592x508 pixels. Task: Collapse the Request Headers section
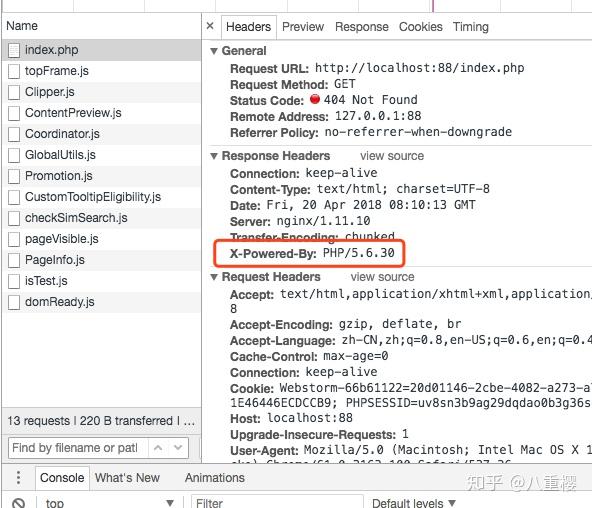coord(214,277)
